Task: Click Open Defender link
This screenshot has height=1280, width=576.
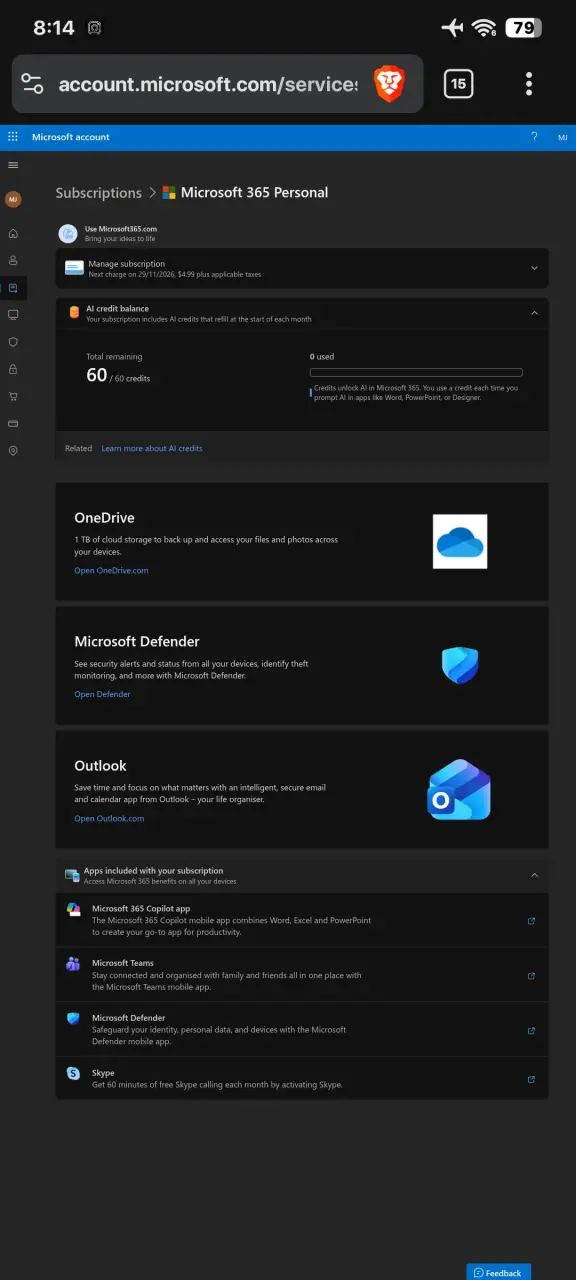Action: pos(102,694)
